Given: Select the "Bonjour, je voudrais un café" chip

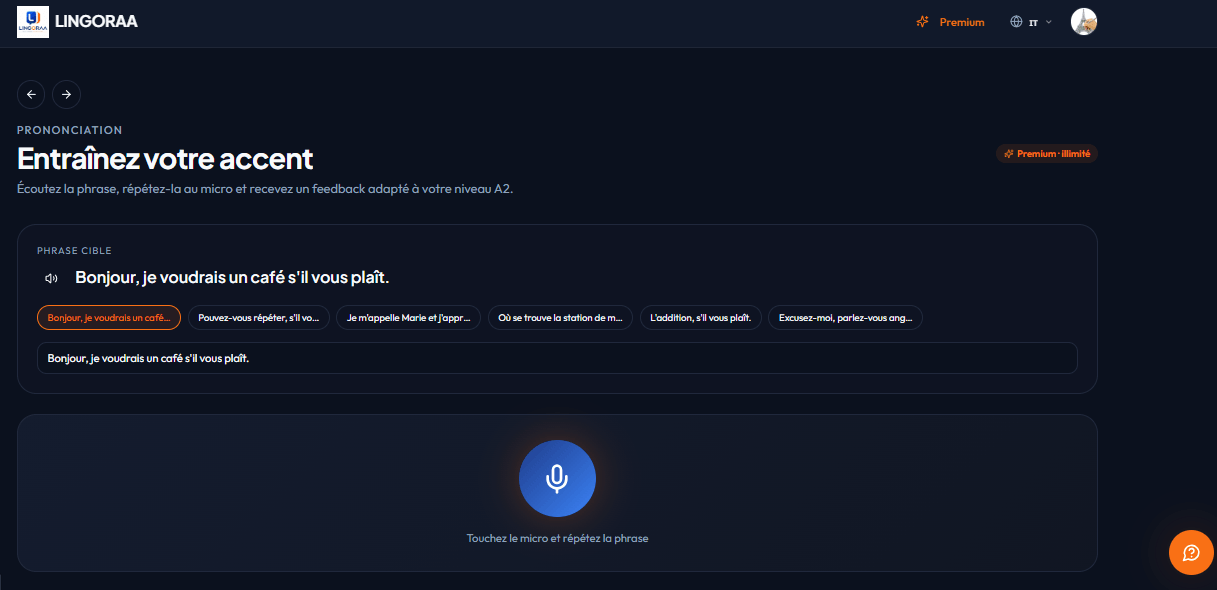Looking at the screenshot, I should coord(109,317).
